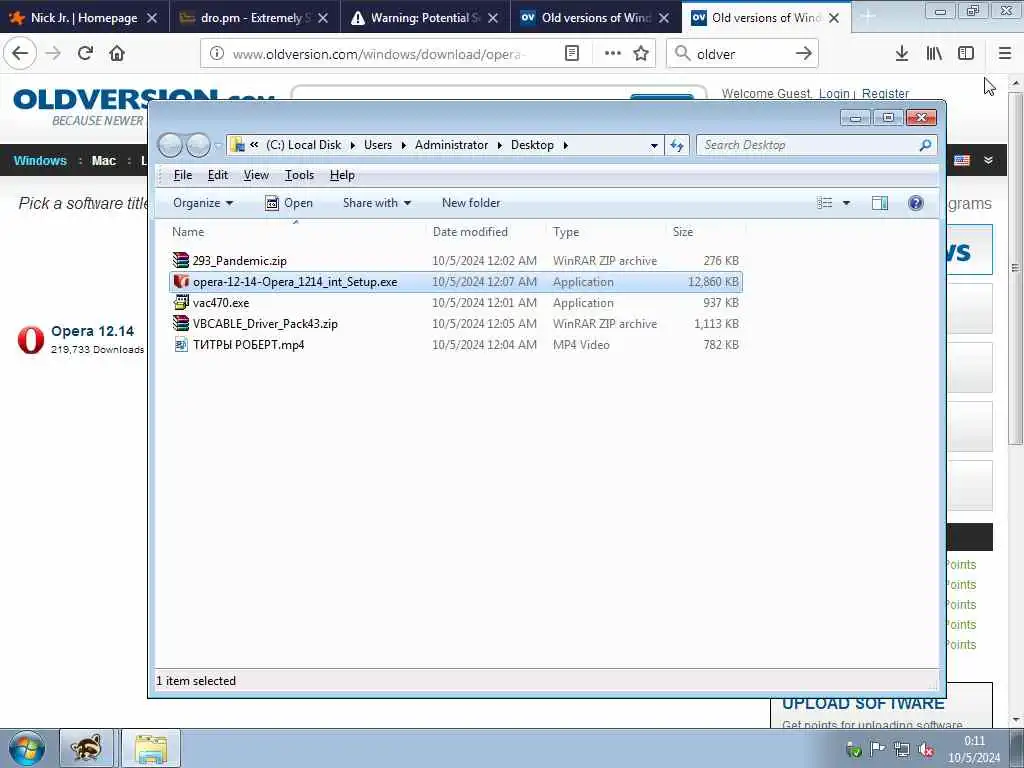Expand Organize dropdown

click(203, 203)
